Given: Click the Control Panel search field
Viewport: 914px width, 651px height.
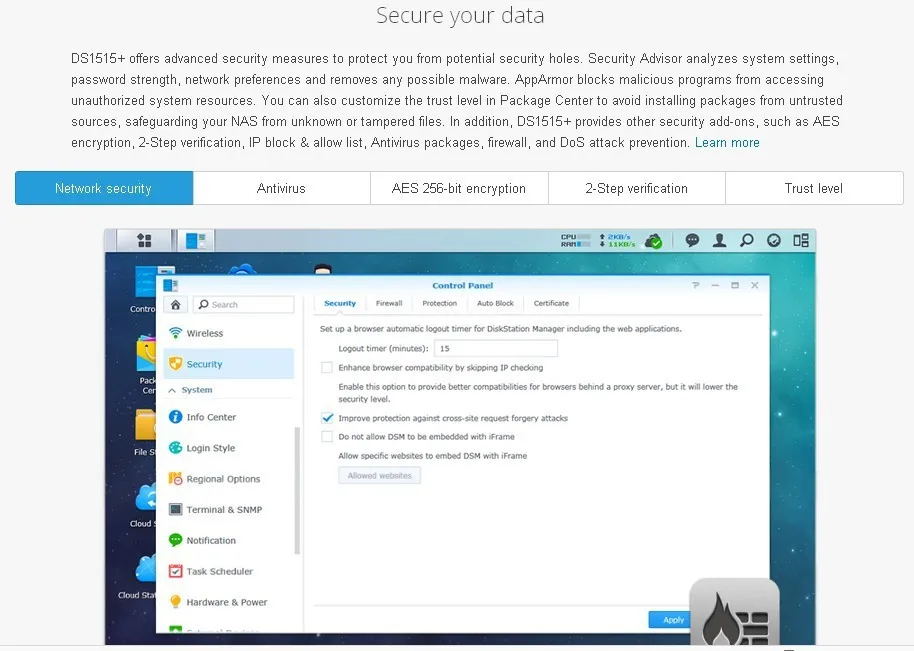Looking at the screenshot, I should pos(244,304).
